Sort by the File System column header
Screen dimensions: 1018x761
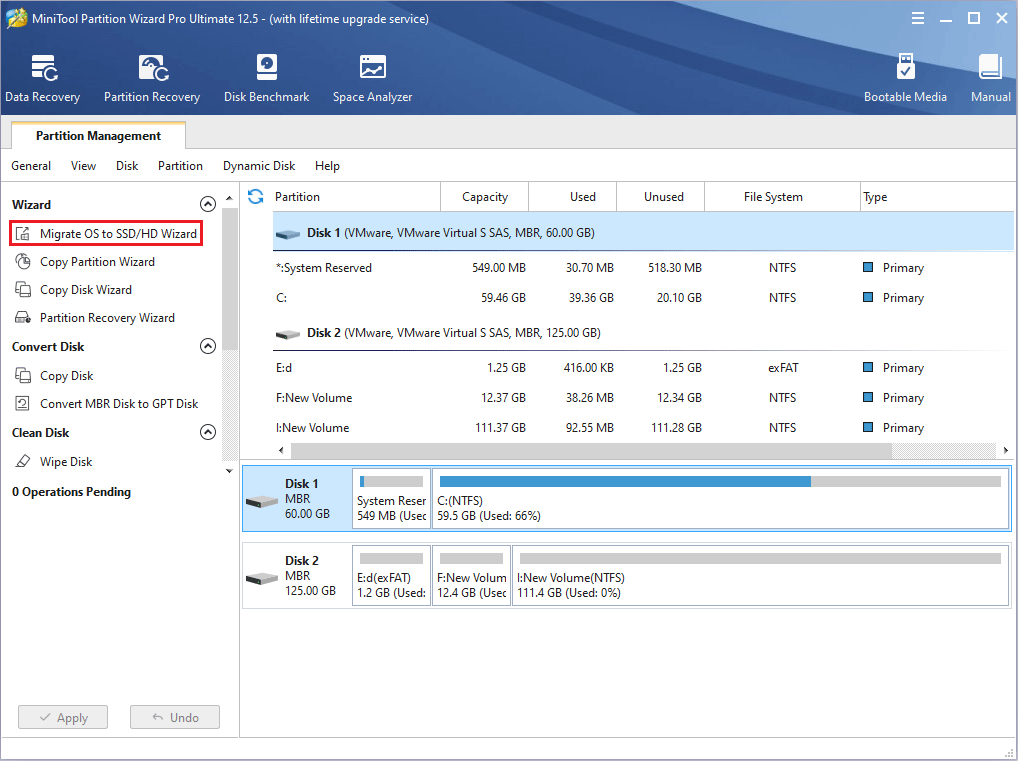pyautogui.click(x=782, y=197)
